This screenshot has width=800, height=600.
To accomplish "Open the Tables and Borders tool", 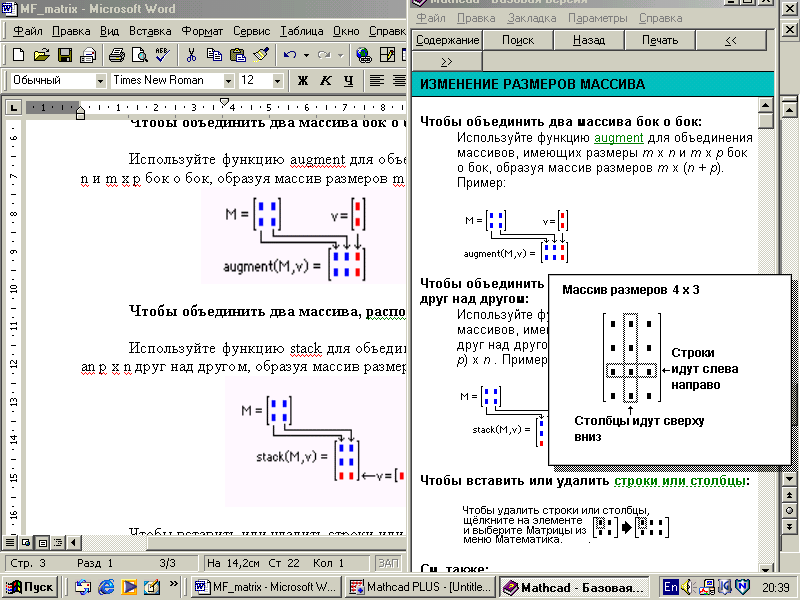I will (x=387, y=55).
